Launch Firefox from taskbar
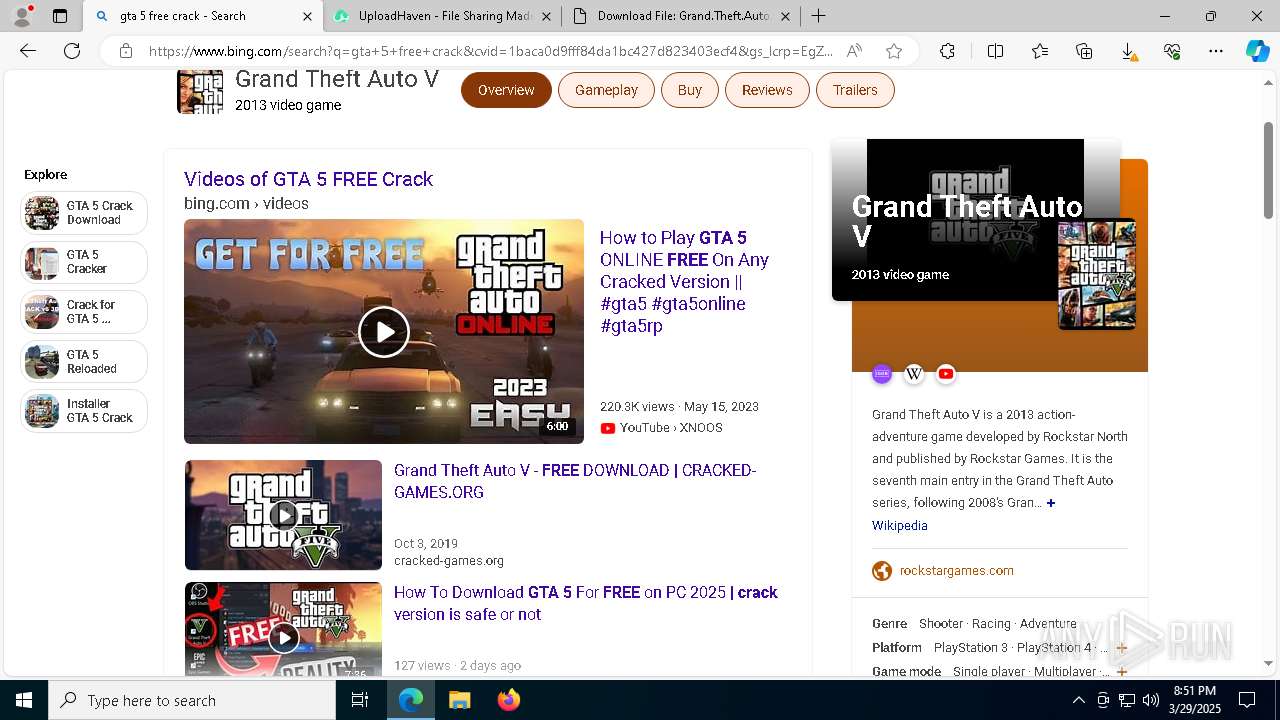 (x=509, y=700)
